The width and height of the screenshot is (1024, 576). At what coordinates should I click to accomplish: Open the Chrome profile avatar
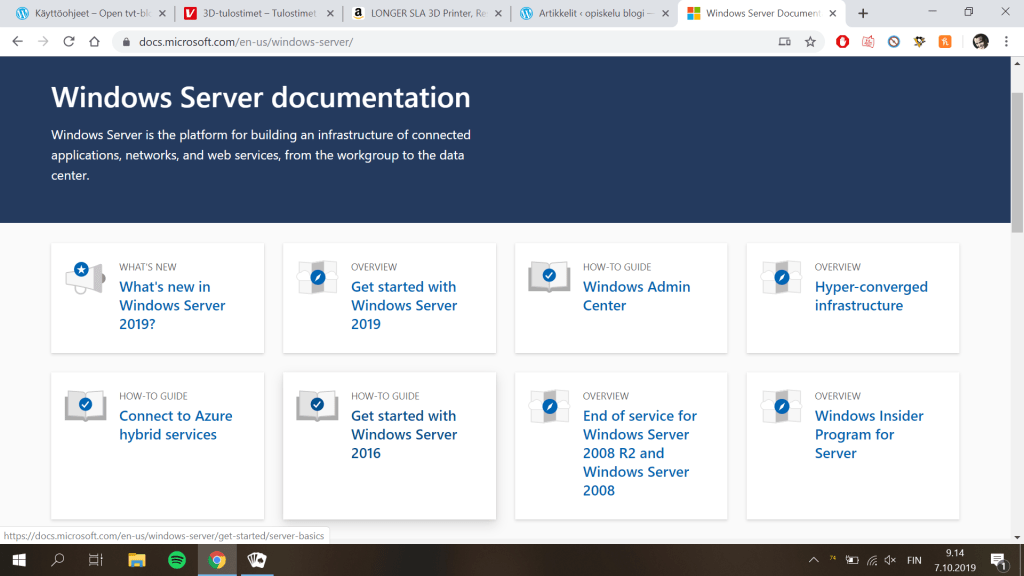[x=980, y=42]
